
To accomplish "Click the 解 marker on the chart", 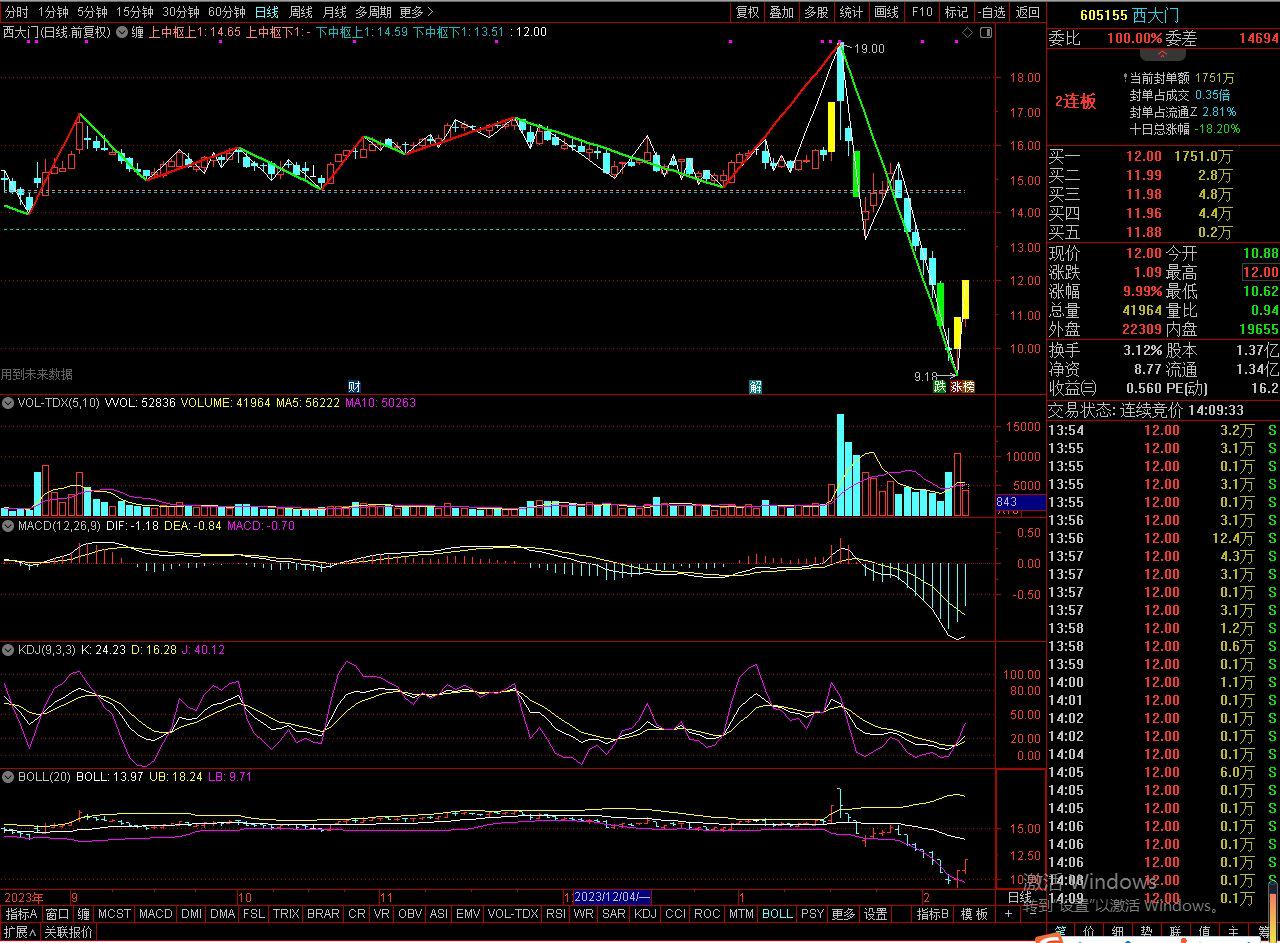I will 756,386.
